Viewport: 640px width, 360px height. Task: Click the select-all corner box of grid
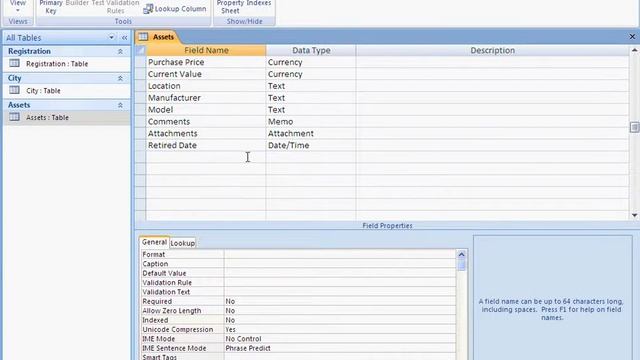(x=140, y=50)
